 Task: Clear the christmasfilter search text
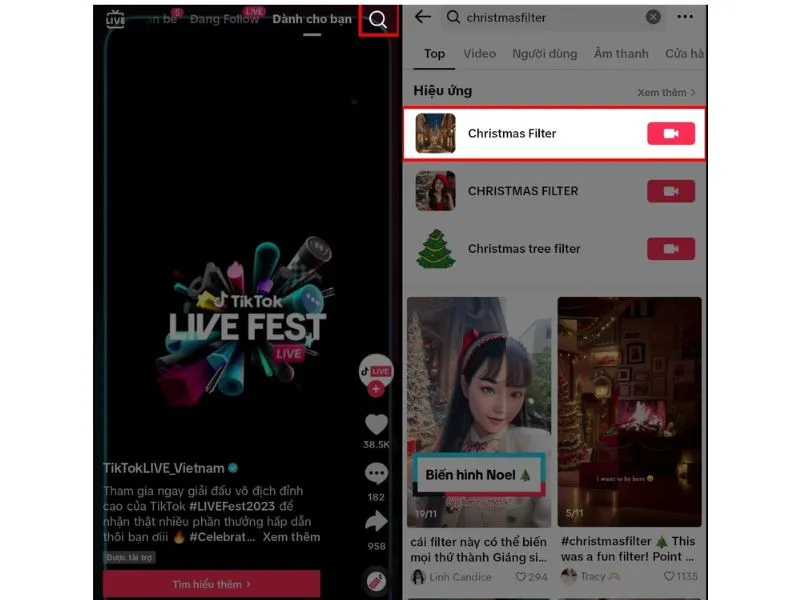653,17
